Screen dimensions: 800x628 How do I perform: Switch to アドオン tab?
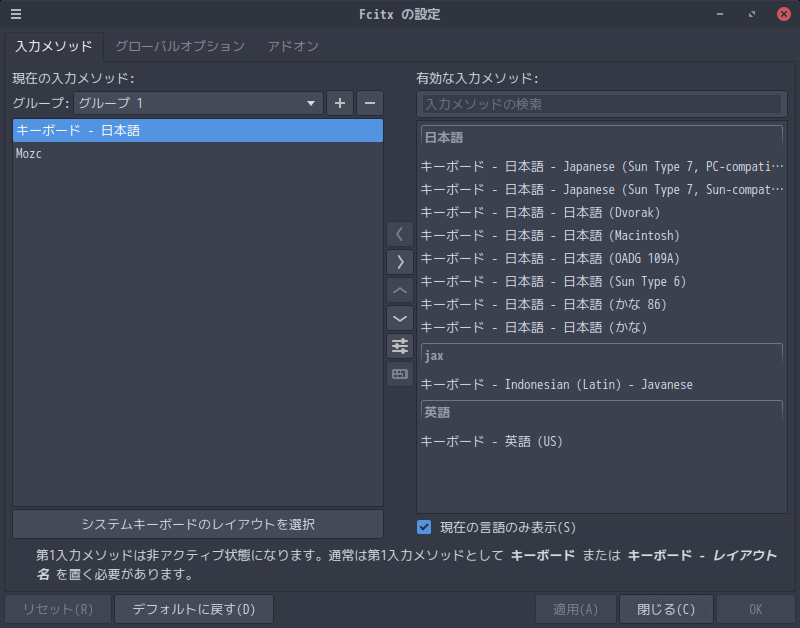[293, 46]
